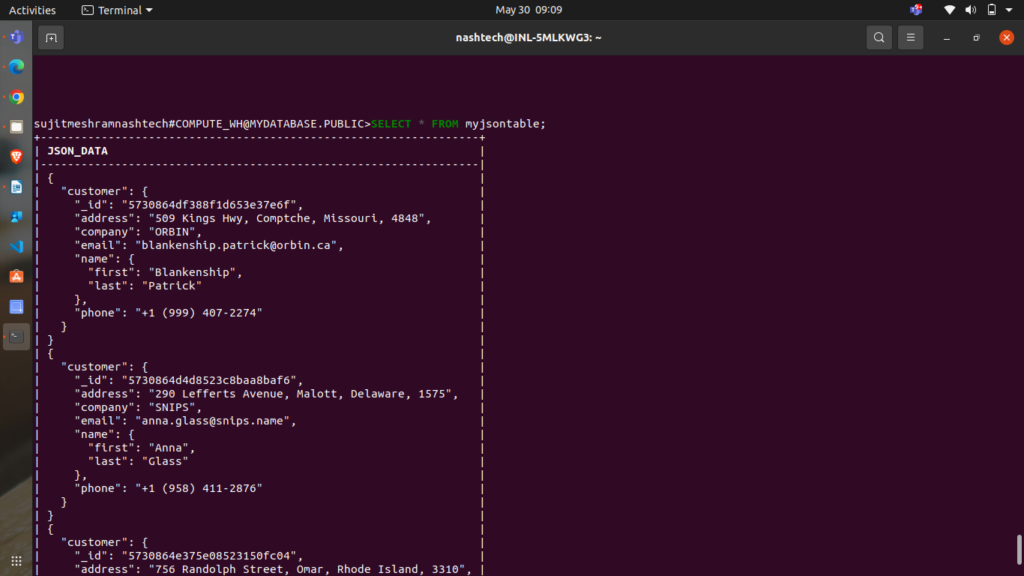Launch Microsoft Edge from the dock
The image size is (1024, 576).
click(x=16, y=67)
